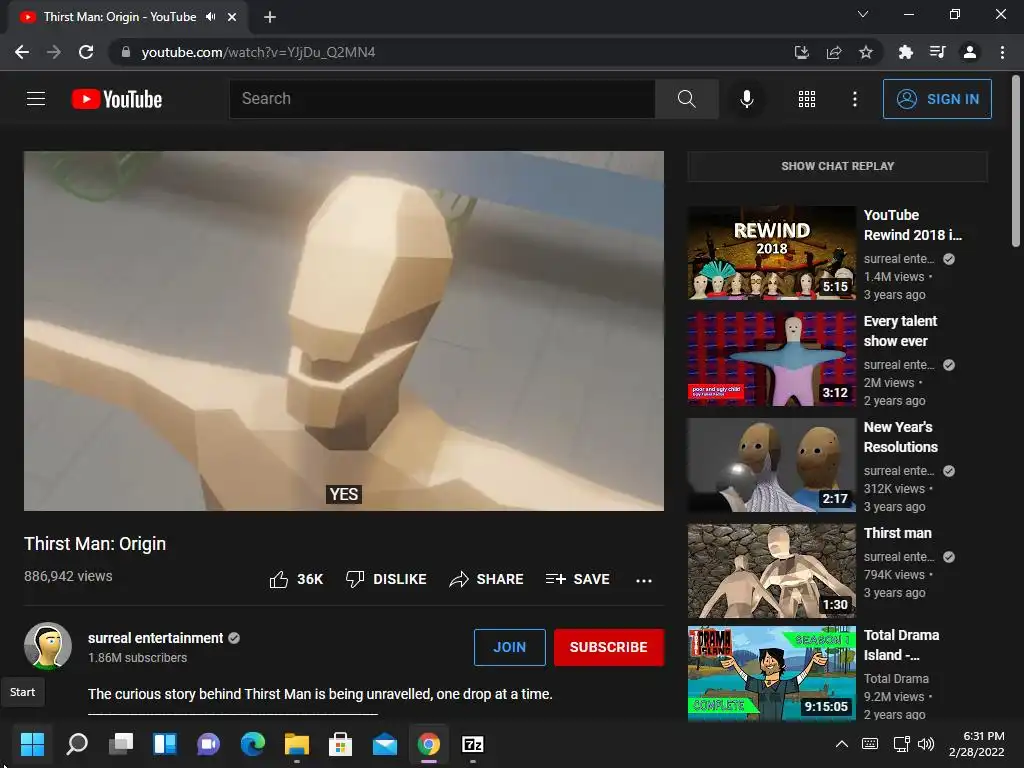This screenshot has width=1024, height=768.
Task: Go to the YouTube home logo
Action: tap(117, 99)
